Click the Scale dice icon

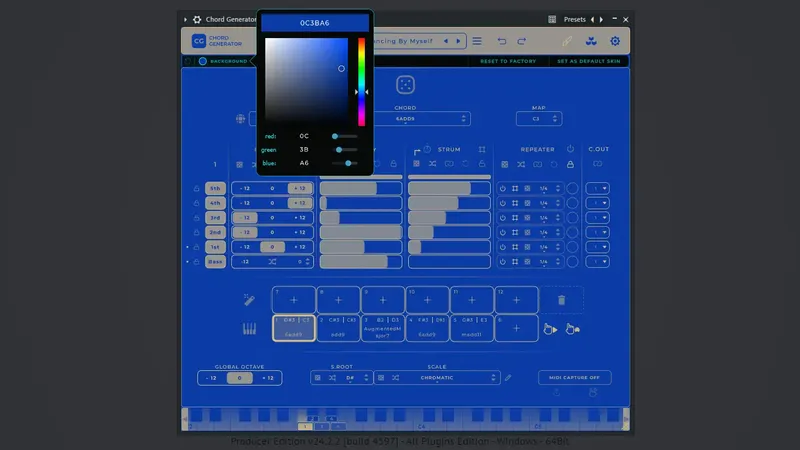(381, 378)
